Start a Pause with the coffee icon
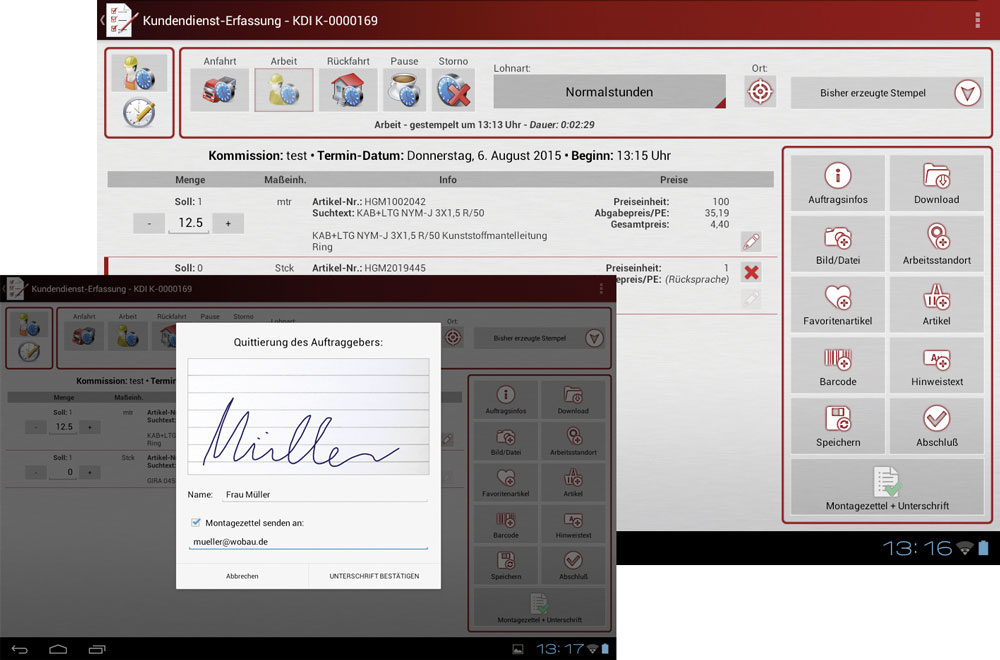1000x660 pixels. pyautogui.click(x=404, y=90)
